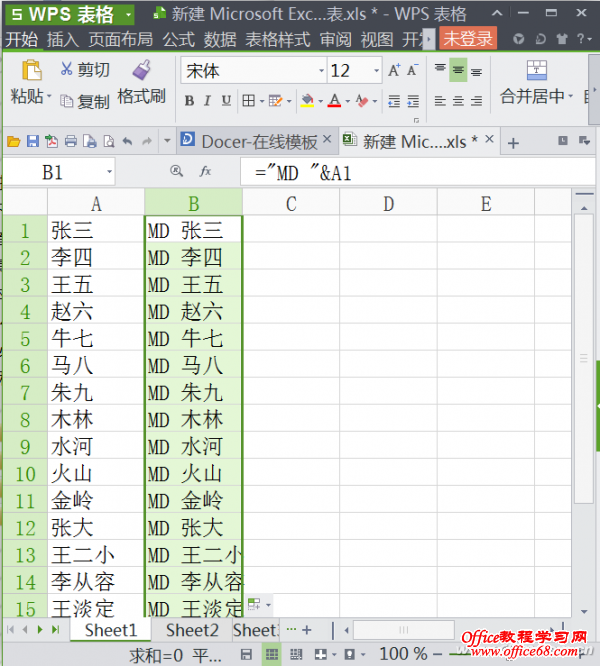Switch to the 插入 ribbon tab
600x666 pixels.
pos(63,40)
